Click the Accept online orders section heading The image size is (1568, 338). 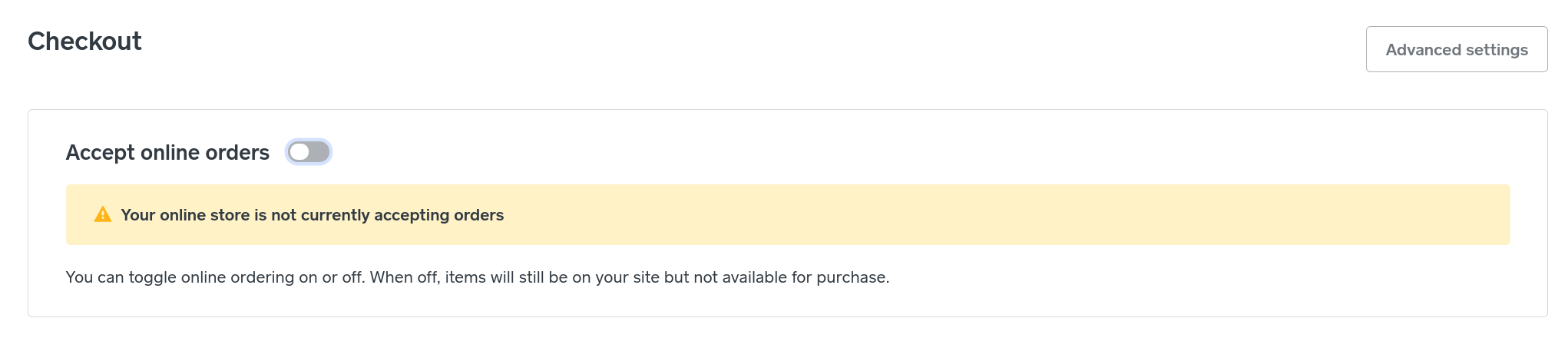coord(167,153)
